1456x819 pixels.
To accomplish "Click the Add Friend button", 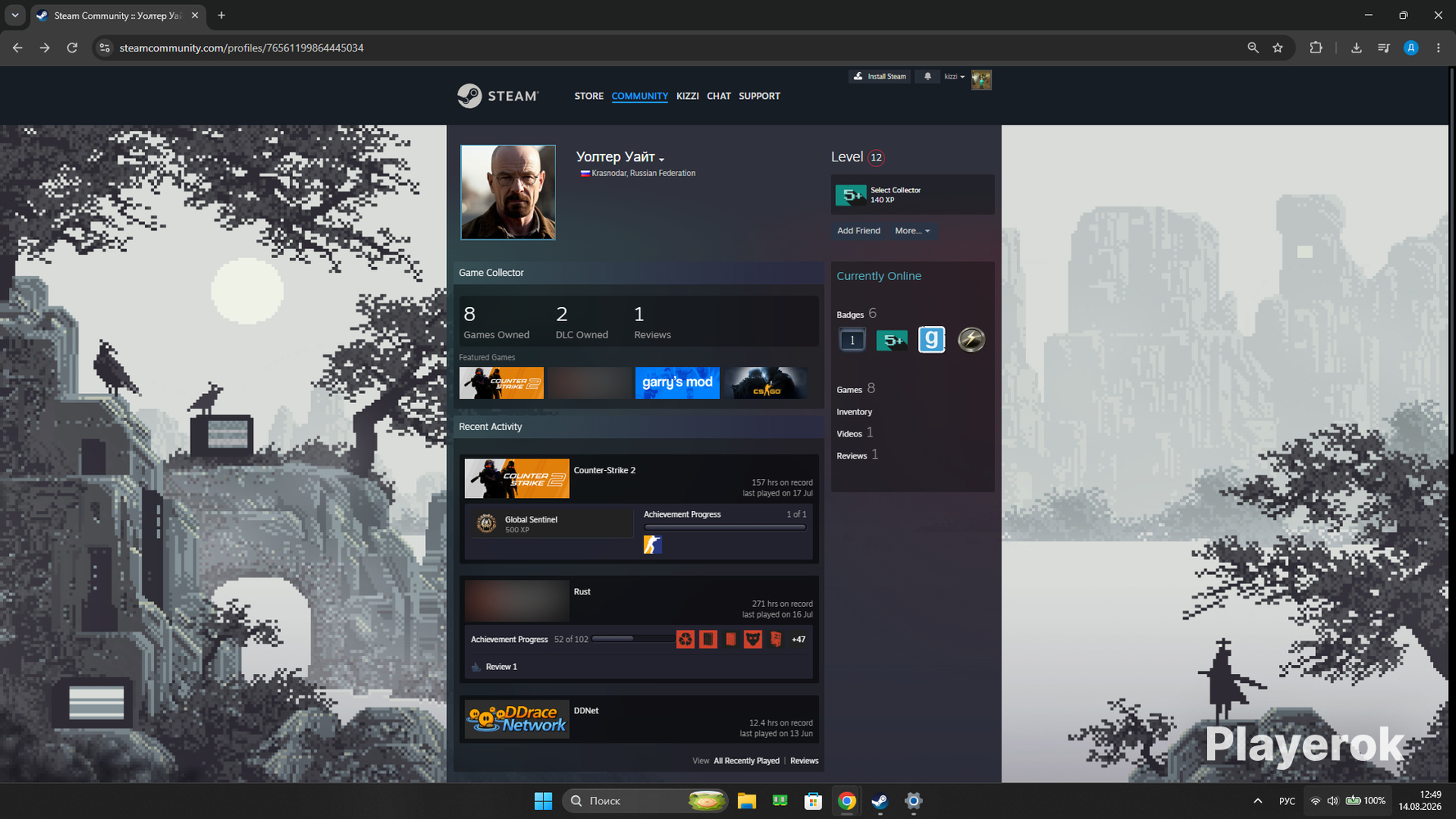I will pyautogui.click(x=858, y=231).
